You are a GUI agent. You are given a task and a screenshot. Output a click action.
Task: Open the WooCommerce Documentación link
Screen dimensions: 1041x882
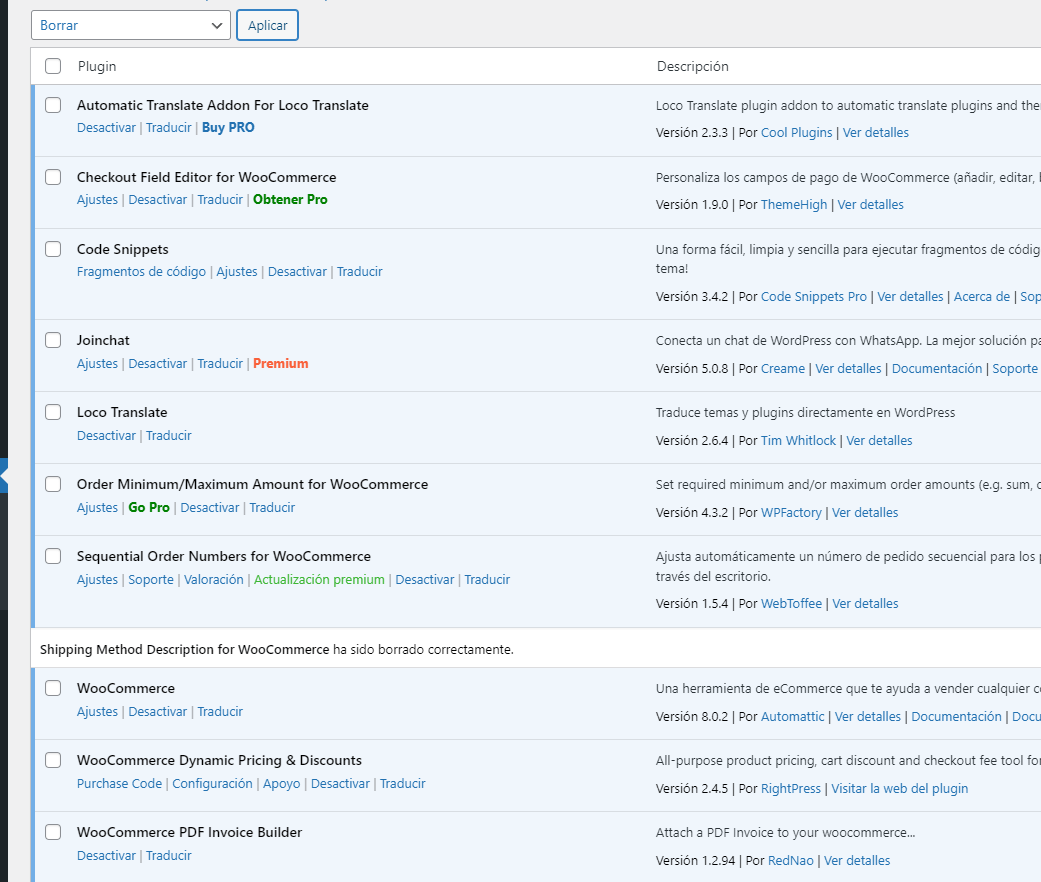957,717
